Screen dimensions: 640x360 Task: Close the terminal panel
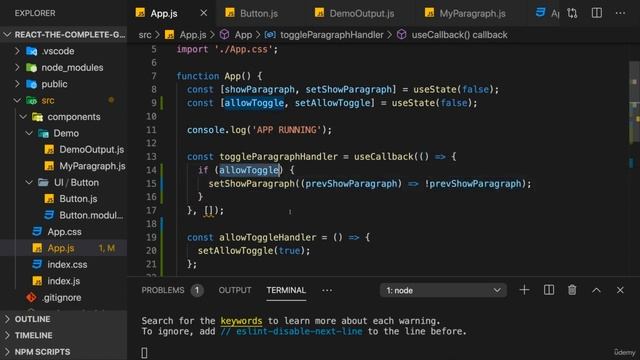[x=620, y=290]
